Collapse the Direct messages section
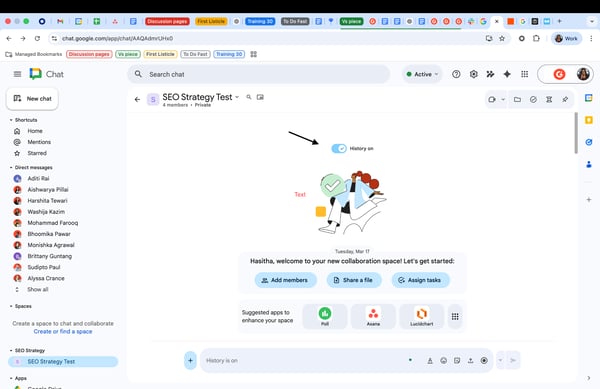600x389 pixels. (11, 168)
